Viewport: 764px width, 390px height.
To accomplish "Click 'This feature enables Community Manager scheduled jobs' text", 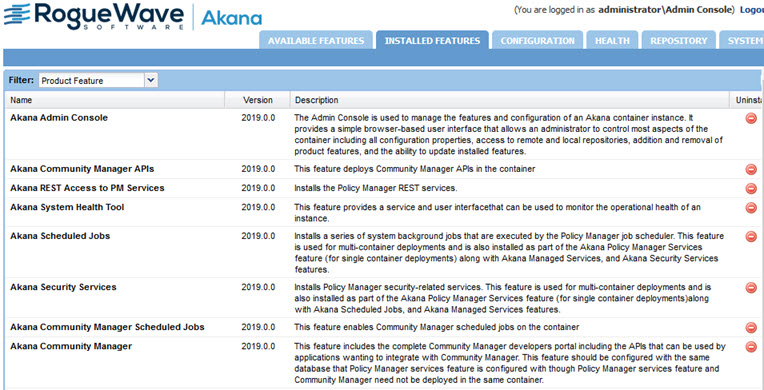I will tap(437, 328).
